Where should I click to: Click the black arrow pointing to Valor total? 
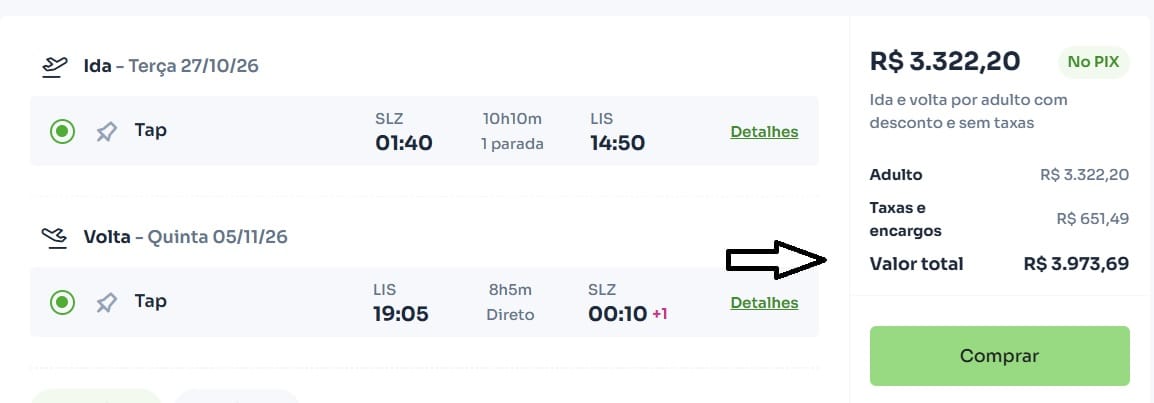click(775, 261)
